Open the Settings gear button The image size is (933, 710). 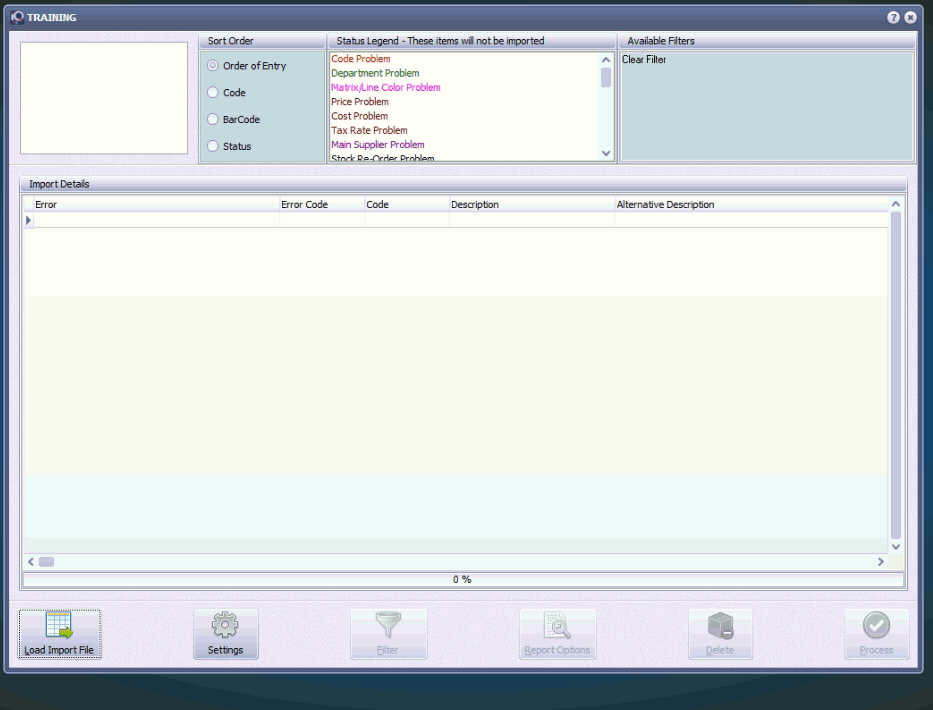click(x=226, y=634)
